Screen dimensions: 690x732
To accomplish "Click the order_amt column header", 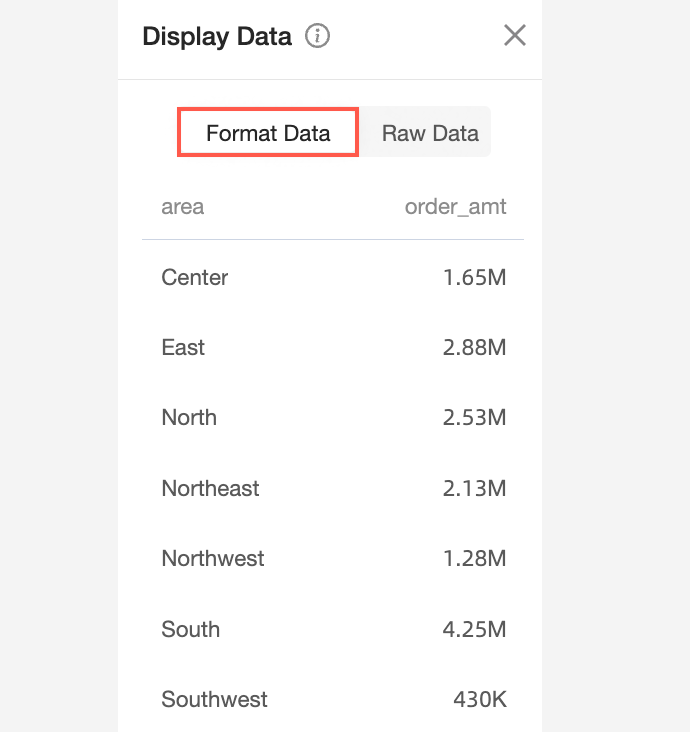I will [x=455, y=207].
